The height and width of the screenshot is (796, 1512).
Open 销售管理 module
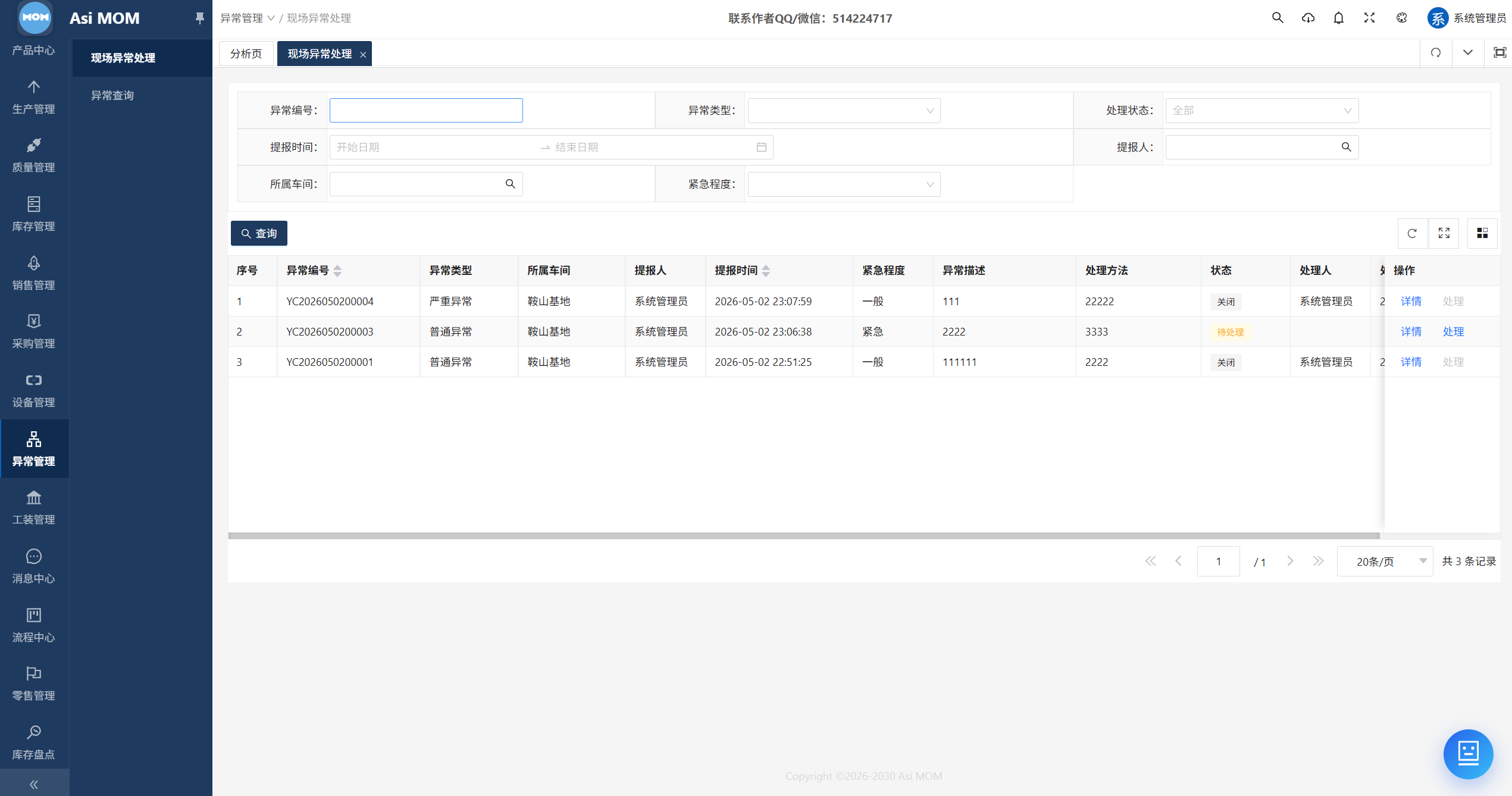[x=34, y=272]
